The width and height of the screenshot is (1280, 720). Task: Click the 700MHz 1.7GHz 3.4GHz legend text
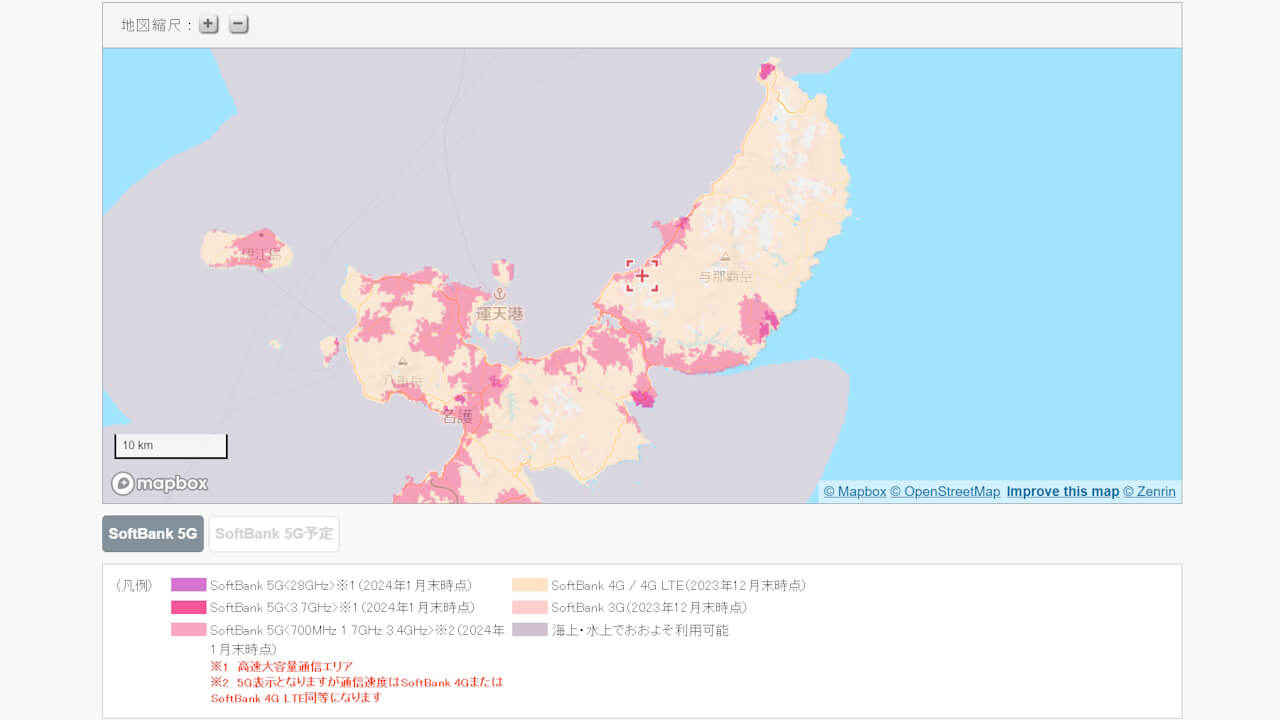click(x=357, y=639)
